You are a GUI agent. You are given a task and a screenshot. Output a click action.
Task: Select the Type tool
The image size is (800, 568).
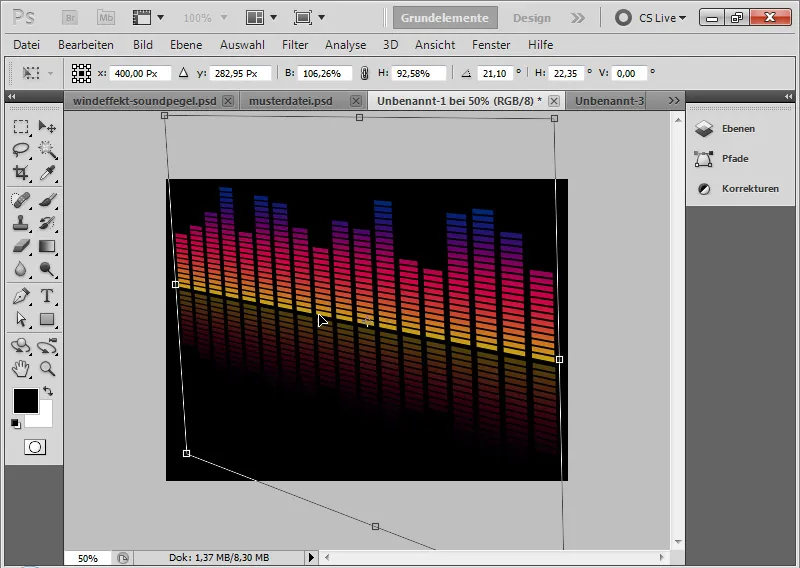pyautogui.click(x=47, y=296)
